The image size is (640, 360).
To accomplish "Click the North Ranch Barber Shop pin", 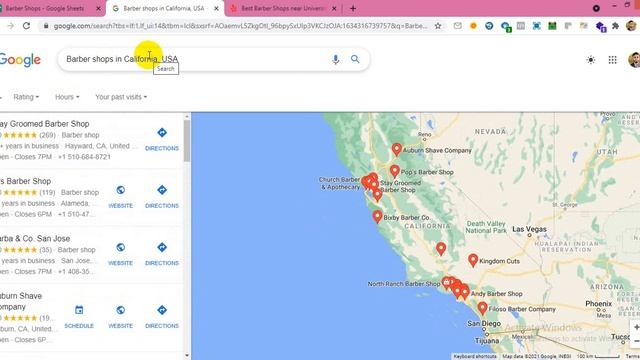I will 446,282.
